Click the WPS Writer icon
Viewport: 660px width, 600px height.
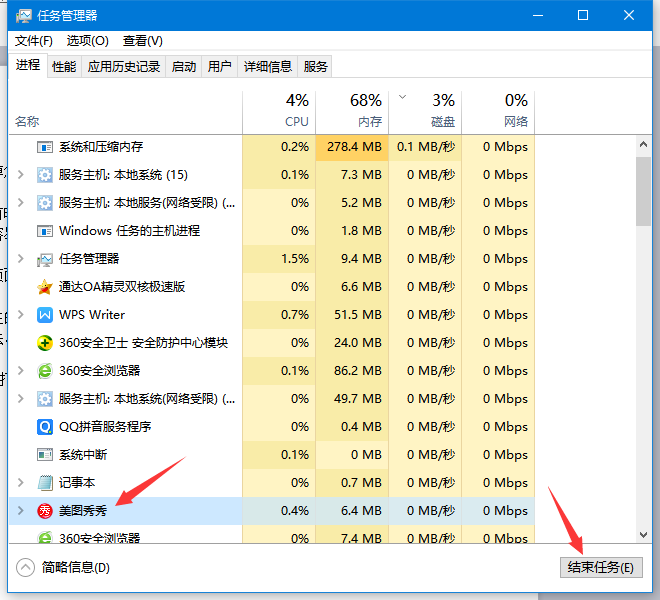pyautogui.click(x=45, y=315)
